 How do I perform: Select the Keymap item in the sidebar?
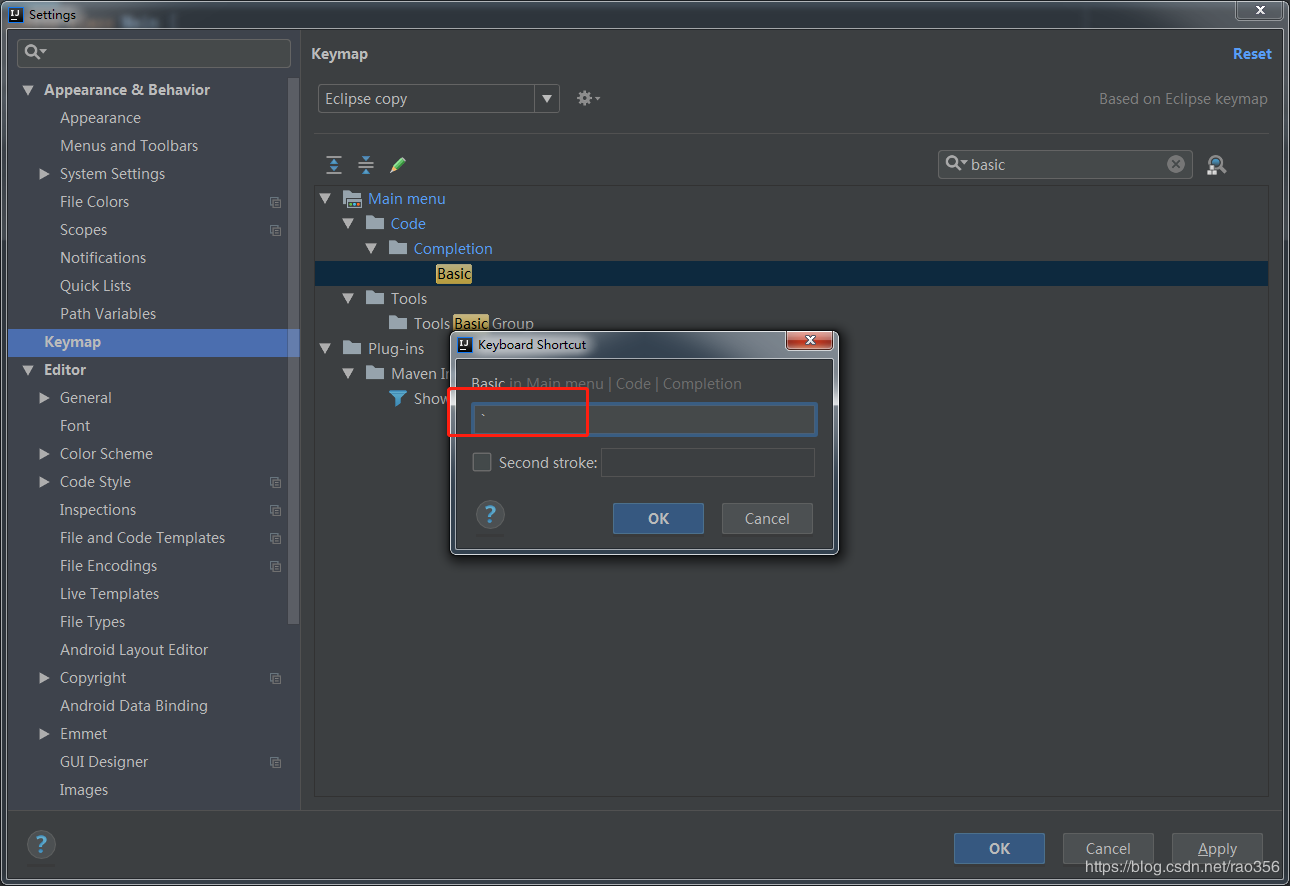(154, 342)
